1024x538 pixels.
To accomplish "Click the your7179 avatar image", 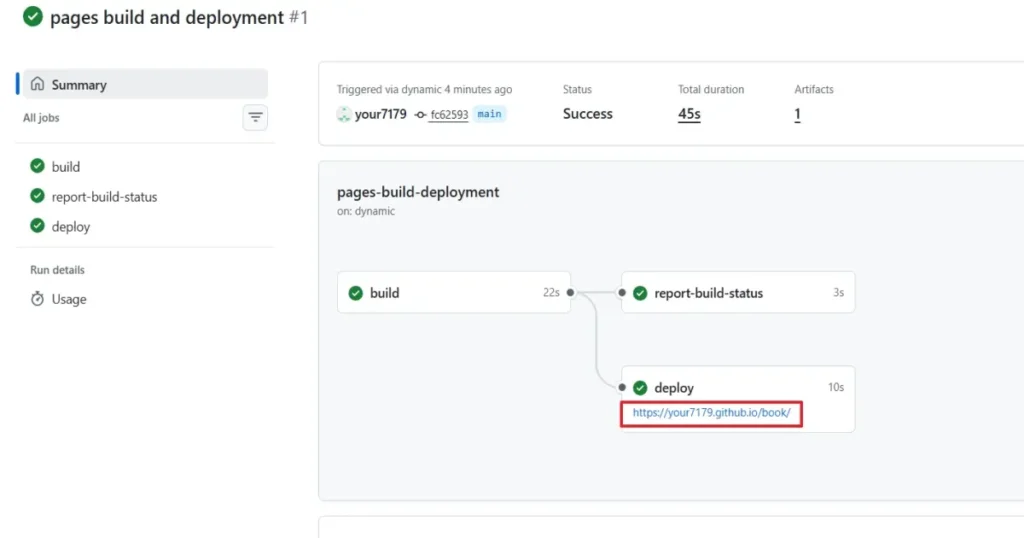I will 344,114.
